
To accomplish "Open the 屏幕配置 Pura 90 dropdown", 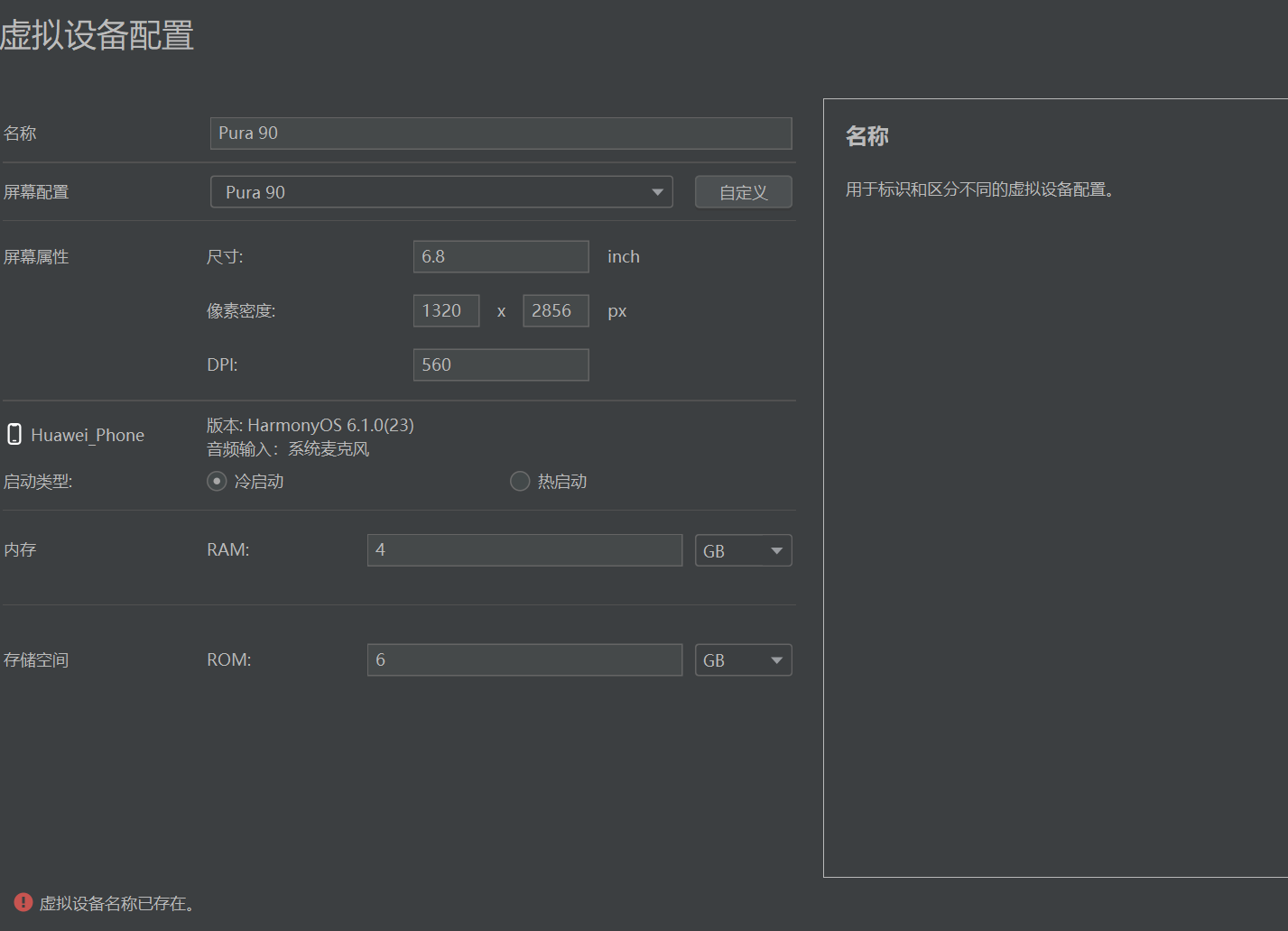I will (441, 192).
